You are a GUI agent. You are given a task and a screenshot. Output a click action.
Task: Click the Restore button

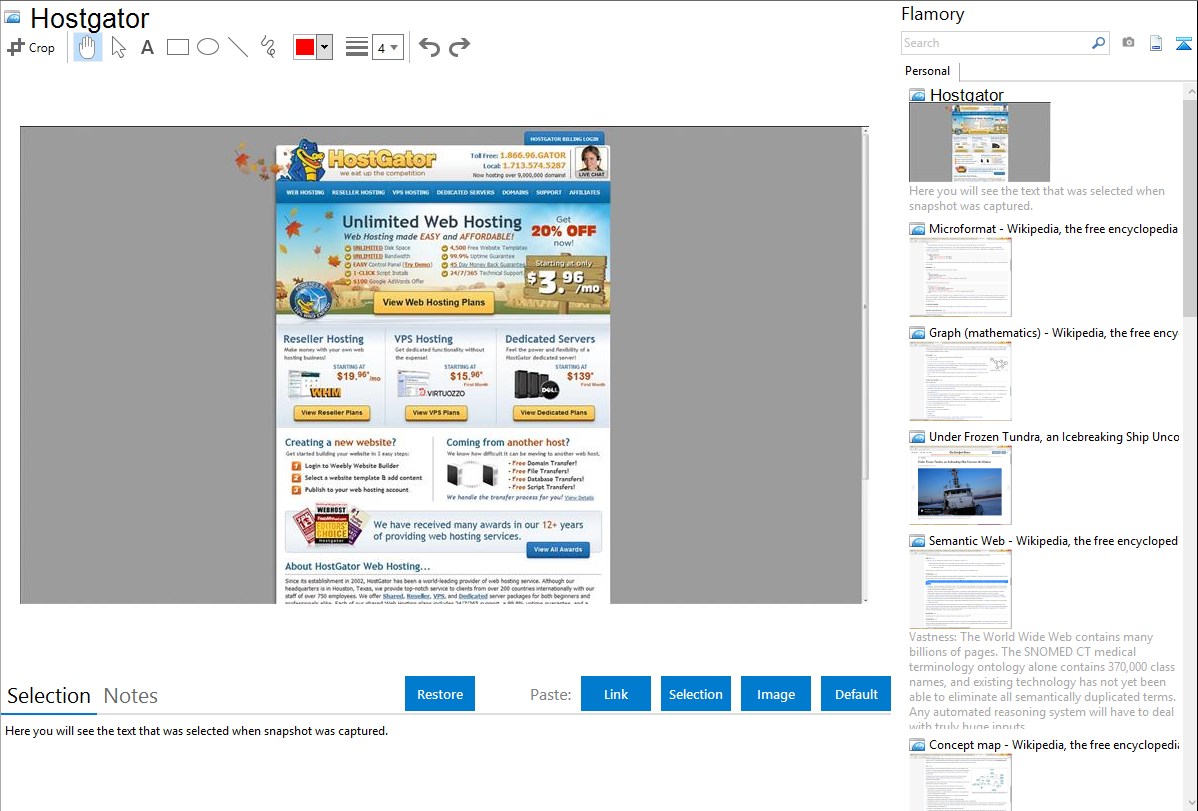pos(440,694)
